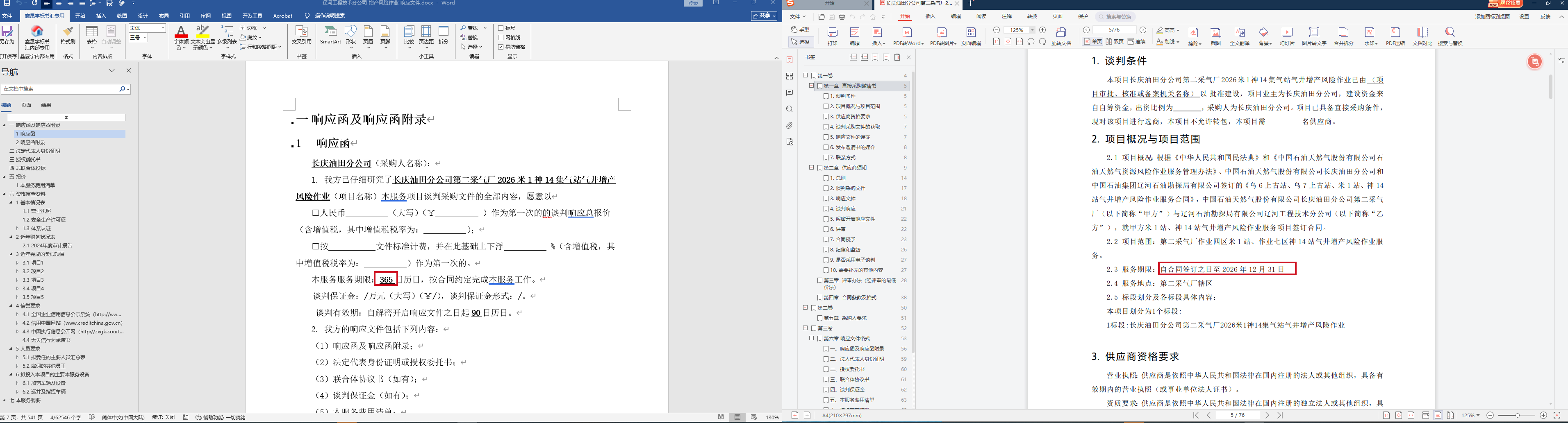Start the 幻灯片 slideshow mode
The image size is (1568, 423).
1287,33
